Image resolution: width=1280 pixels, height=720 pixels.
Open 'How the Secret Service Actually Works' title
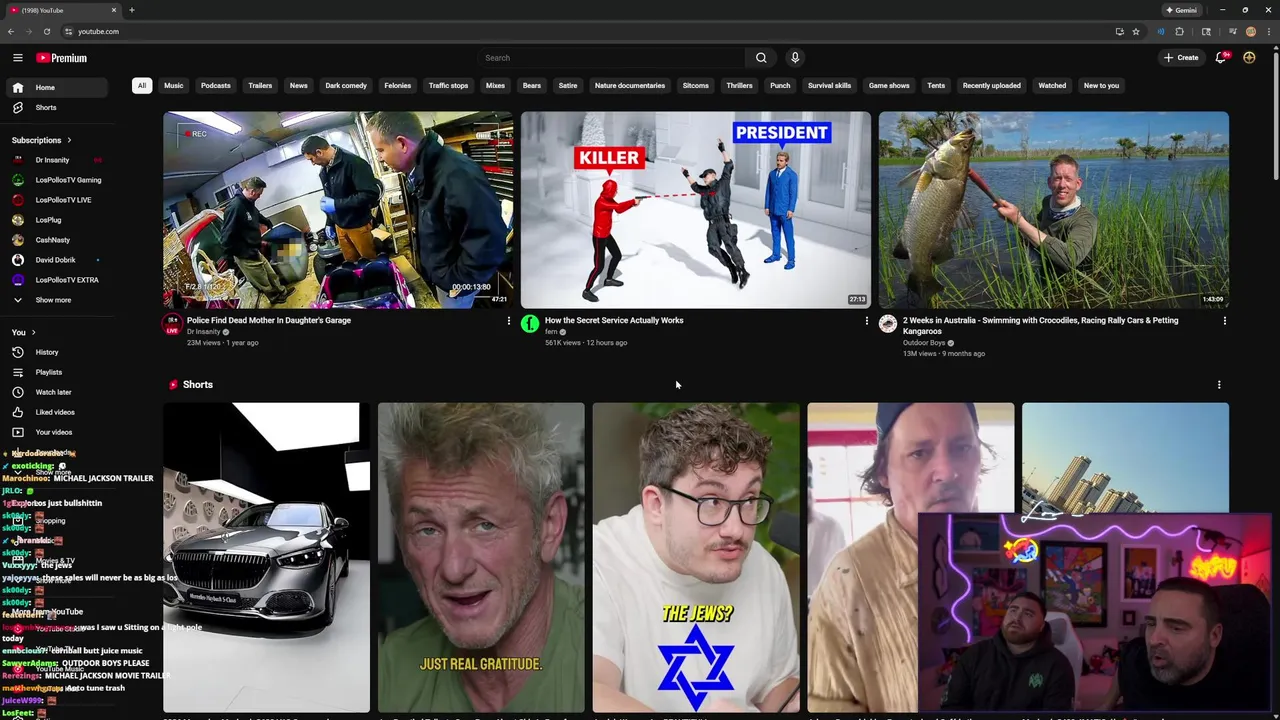[614, 320]
